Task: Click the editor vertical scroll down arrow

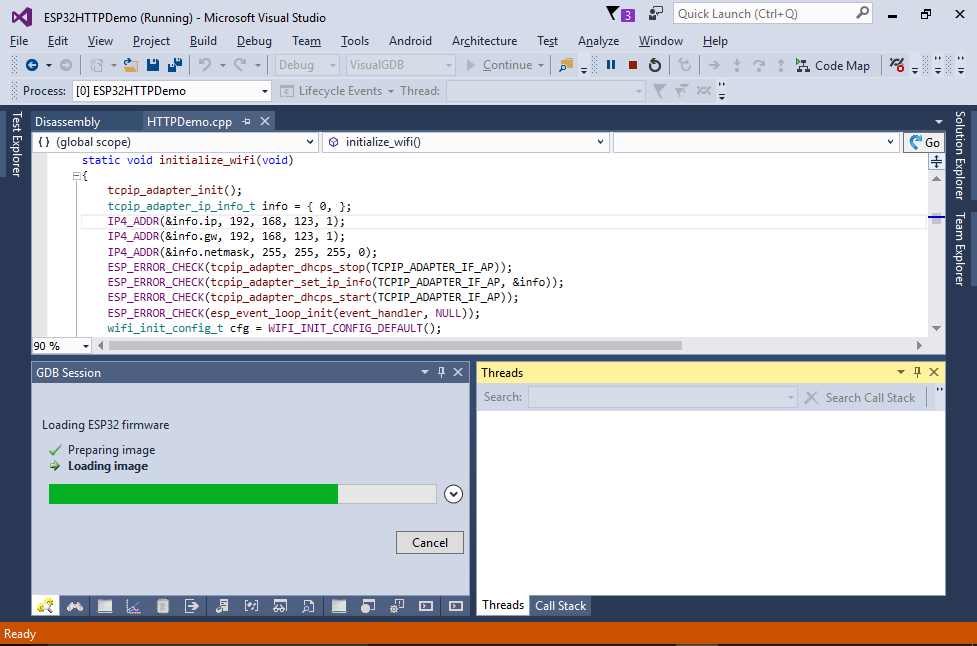Action: click(x=936, y=328)
